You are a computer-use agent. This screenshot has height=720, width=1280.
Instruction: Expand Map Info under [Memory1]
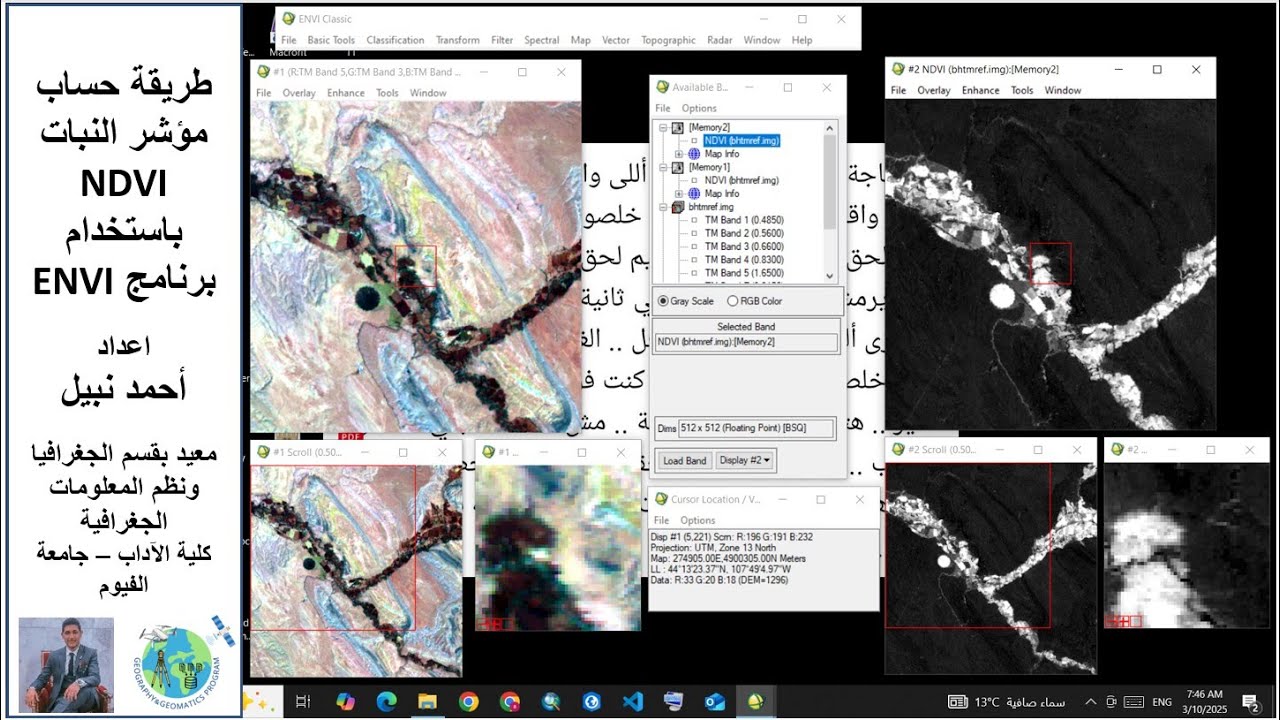680,193
